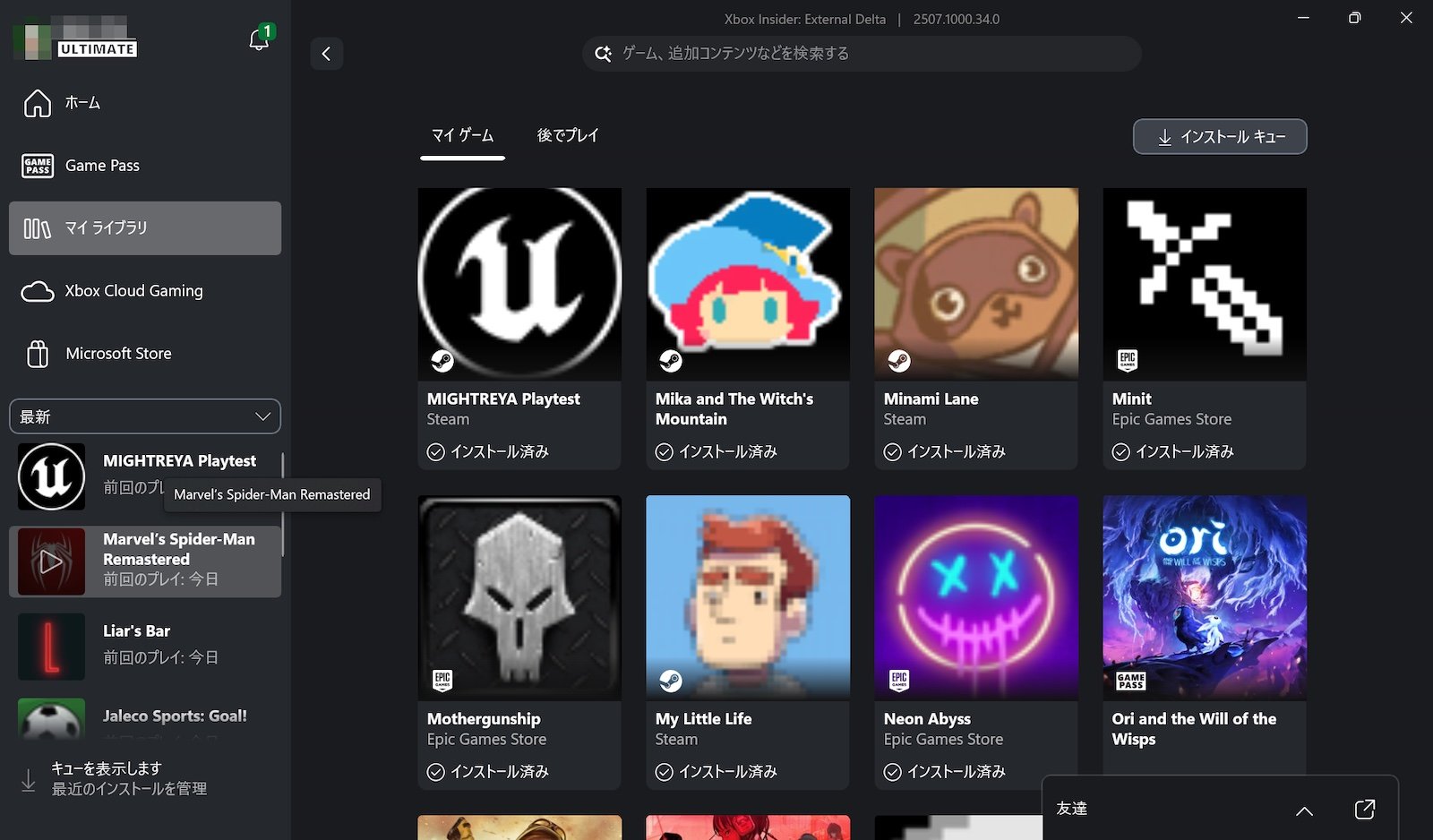
Task: Expand the 友達 panel with the chevron
Action: (x=1304, y=810)
